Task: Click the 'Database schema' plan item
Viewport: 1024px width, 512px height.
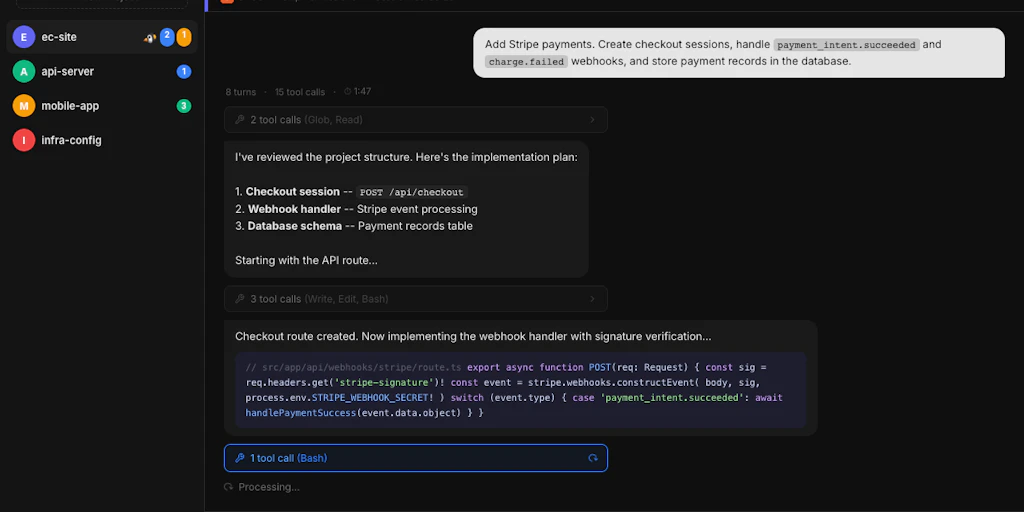Action: click(x=295, y=226)
